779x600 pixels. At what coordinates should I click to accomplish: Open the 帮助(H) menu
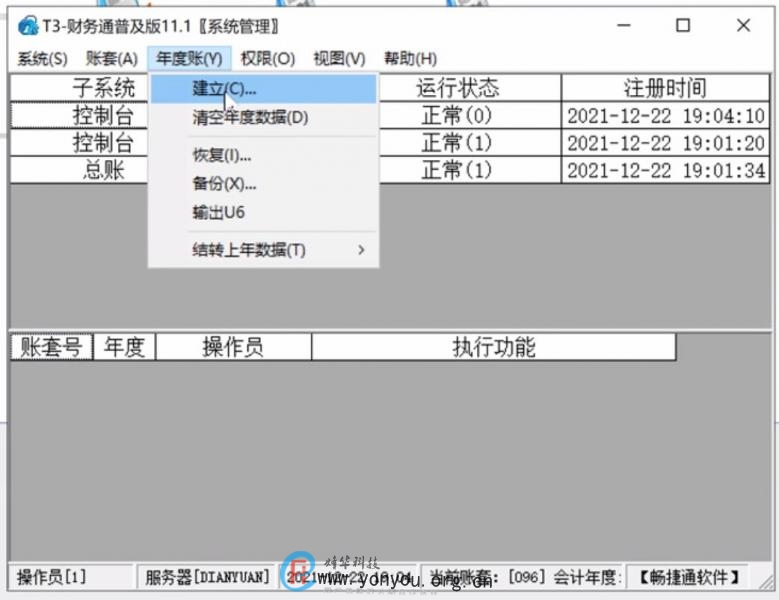pyautogui.click(x=410, y=59)
